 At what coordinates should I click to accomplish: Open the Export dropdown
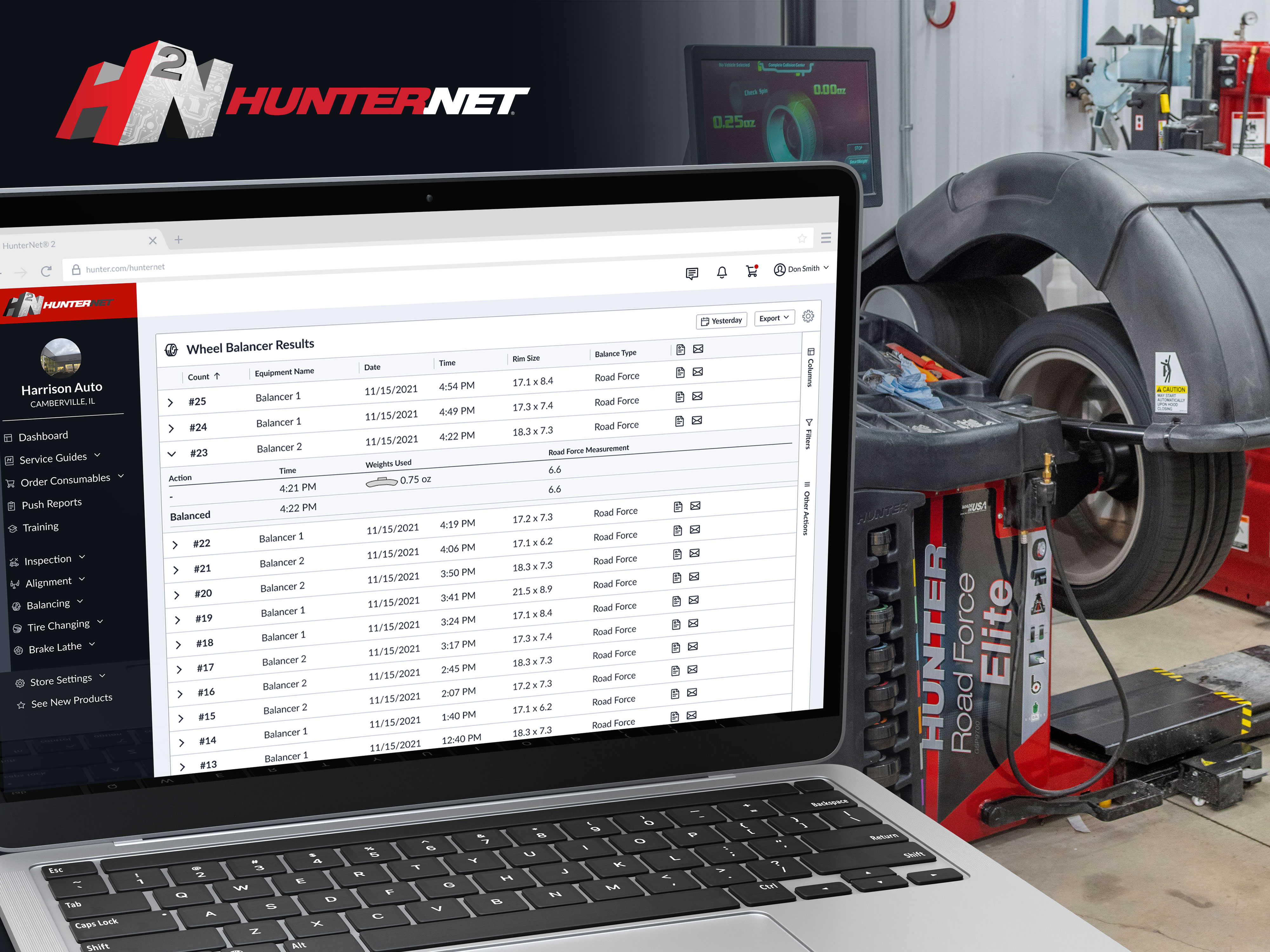click(x=774, y=318)
